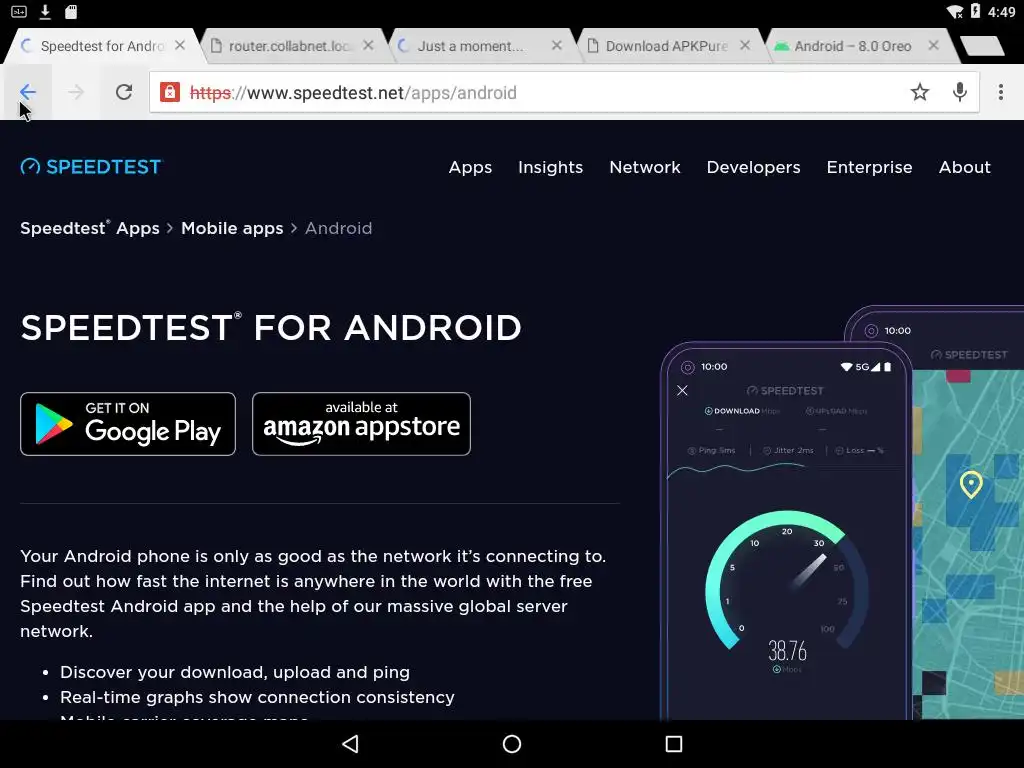Click 'Discover your download, upload and ping' bullet

[234, 672]
